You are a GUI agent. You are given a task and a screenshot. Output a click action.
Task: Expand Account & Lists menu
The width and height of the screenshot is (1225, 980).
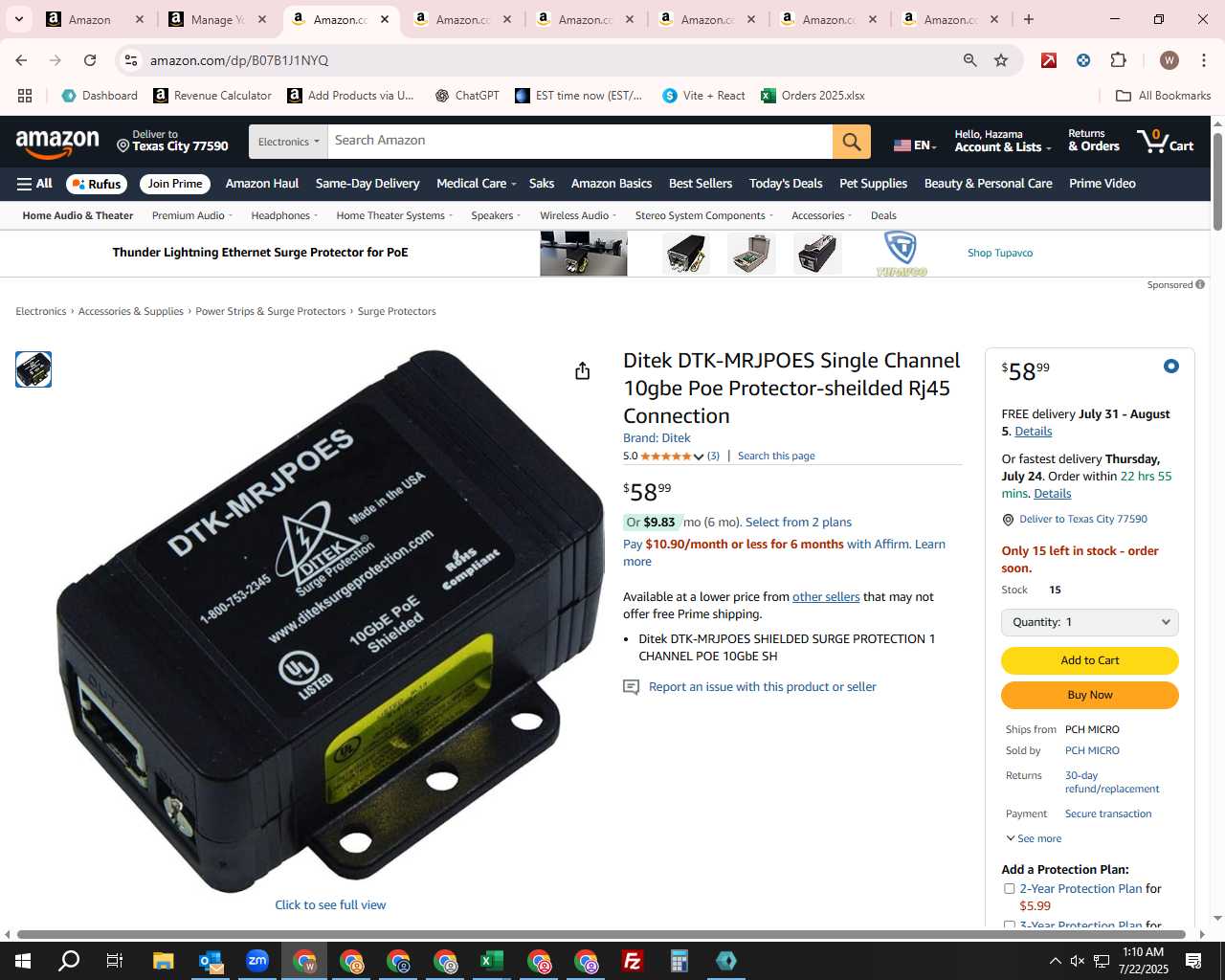tap(1002, 141)
